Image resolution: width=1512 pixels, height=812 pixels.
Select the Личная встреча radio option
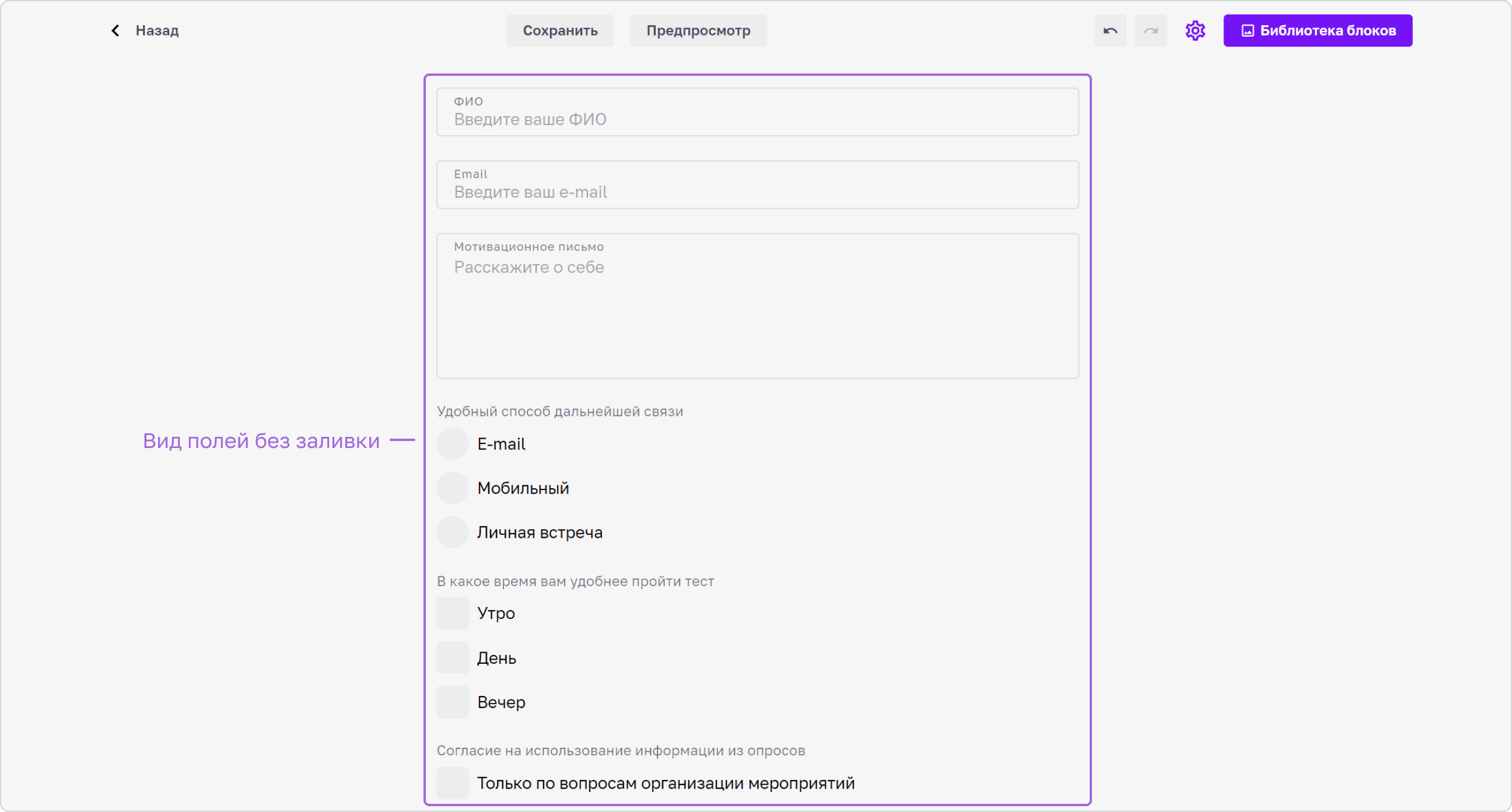click(453, 532)
